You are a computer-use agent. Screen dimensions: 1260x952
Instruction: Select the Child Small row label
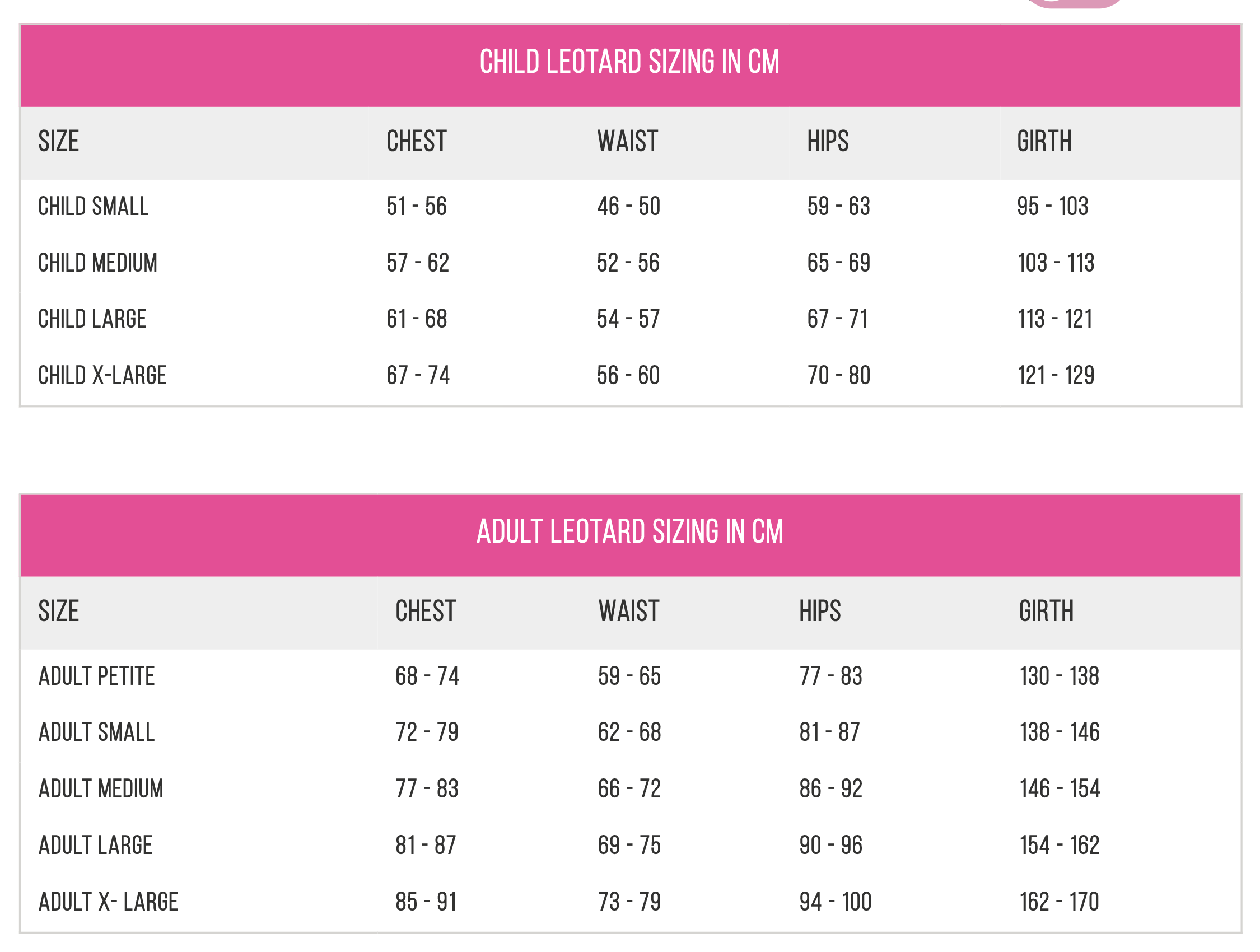pos(94,206)
